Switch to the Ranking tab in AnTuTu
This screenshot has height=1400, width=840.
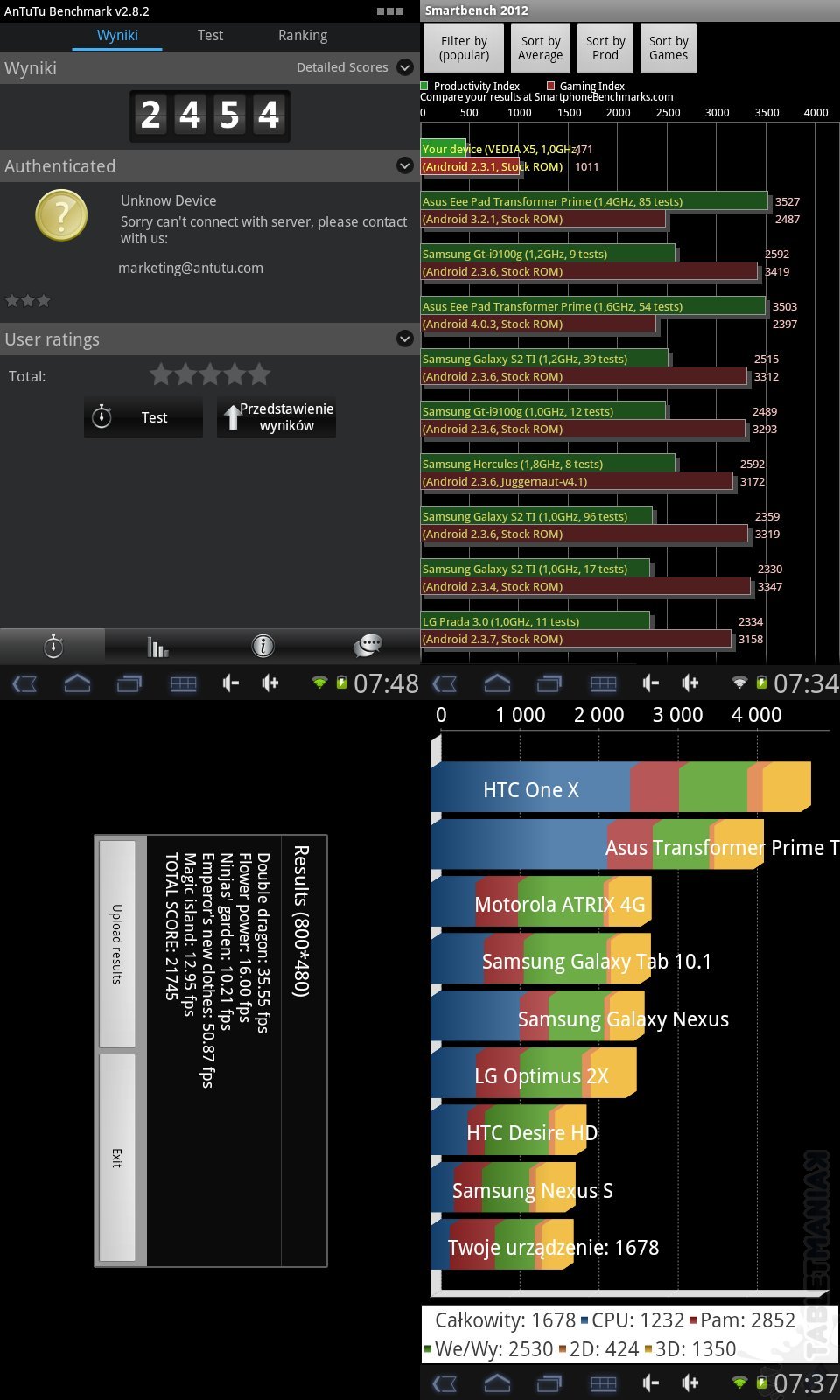tap(303, 36)
